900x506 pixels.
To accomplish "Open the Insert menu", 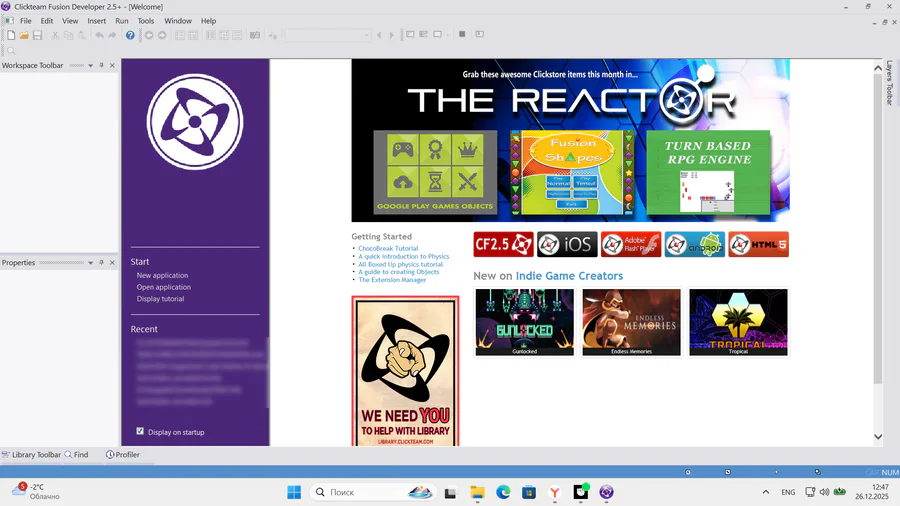I will [96, 21].
